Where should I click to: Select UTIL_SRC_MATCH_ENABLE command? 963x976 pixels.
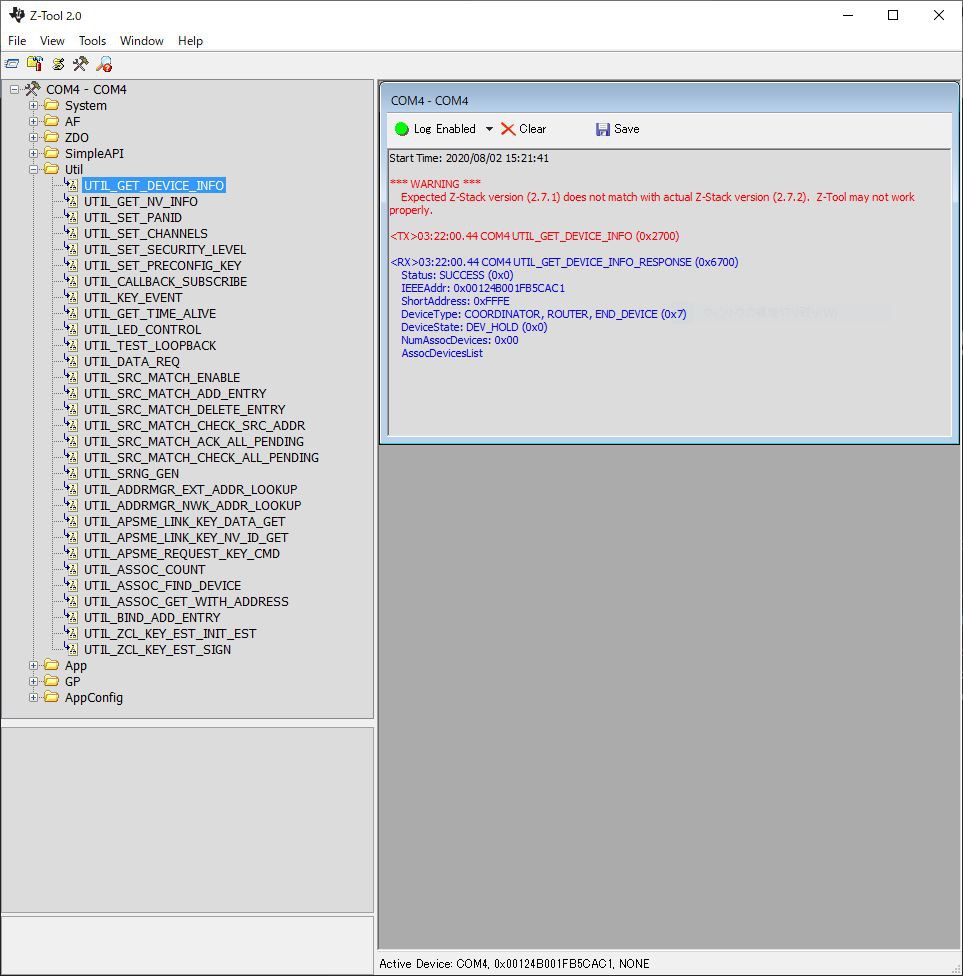click(162, 377)
